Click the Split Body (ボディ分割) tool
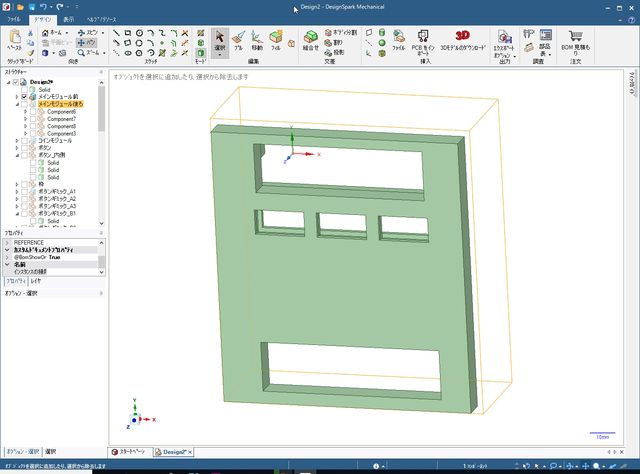The height and width of the screenshot is (474, 640). point(341,32)
